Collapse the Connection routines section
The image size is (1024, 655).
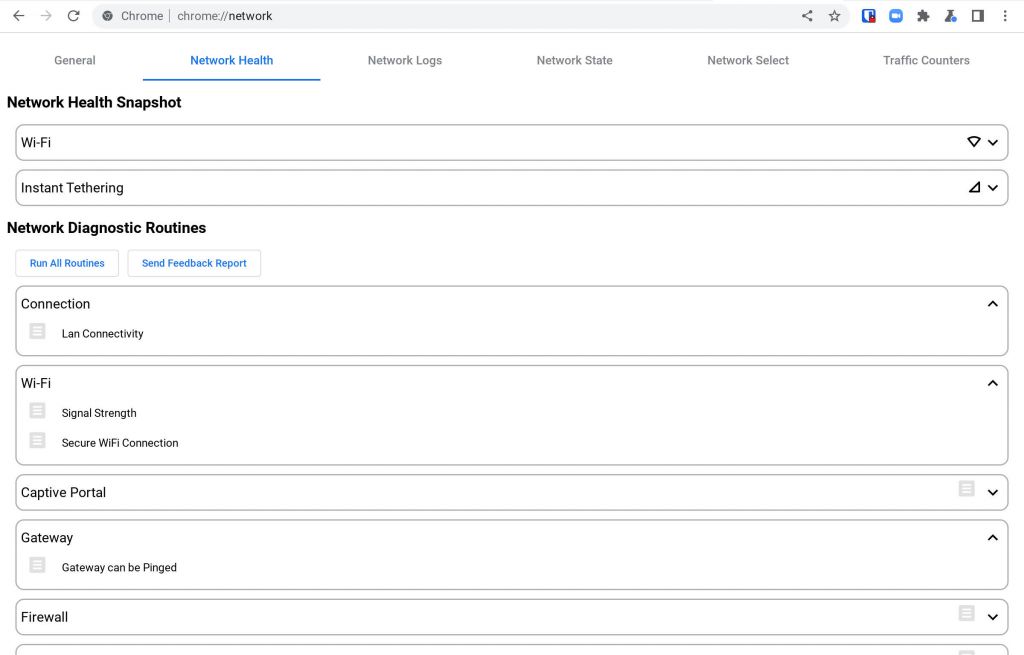pyautogui.click(x=992, y=304)
